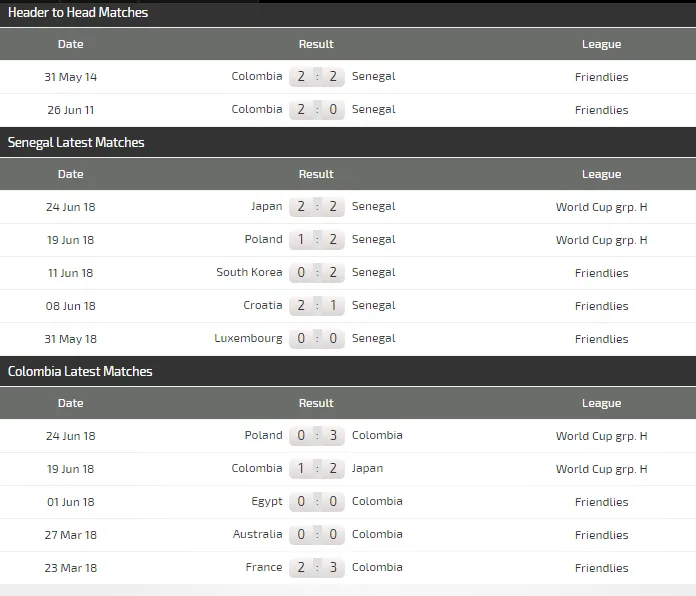Open the Luxembourg team link
Image resolution: width=696 pixels, height=596 pixels.
[x=248, y=338]
